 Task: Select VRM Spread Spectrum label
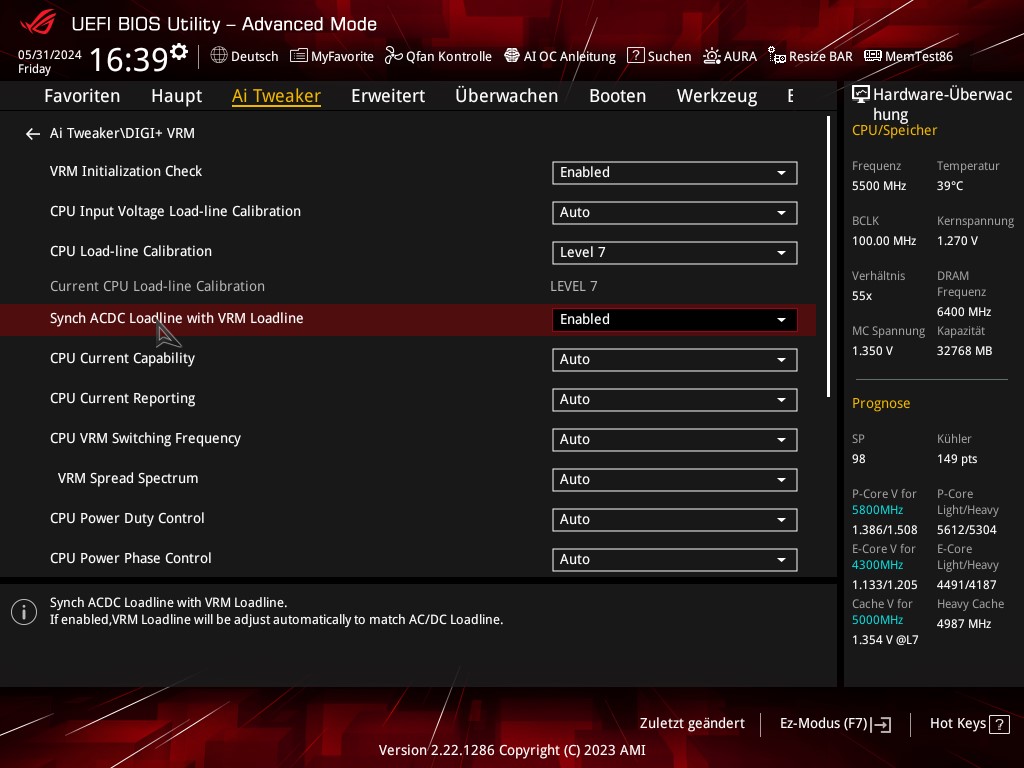[128, 478]
